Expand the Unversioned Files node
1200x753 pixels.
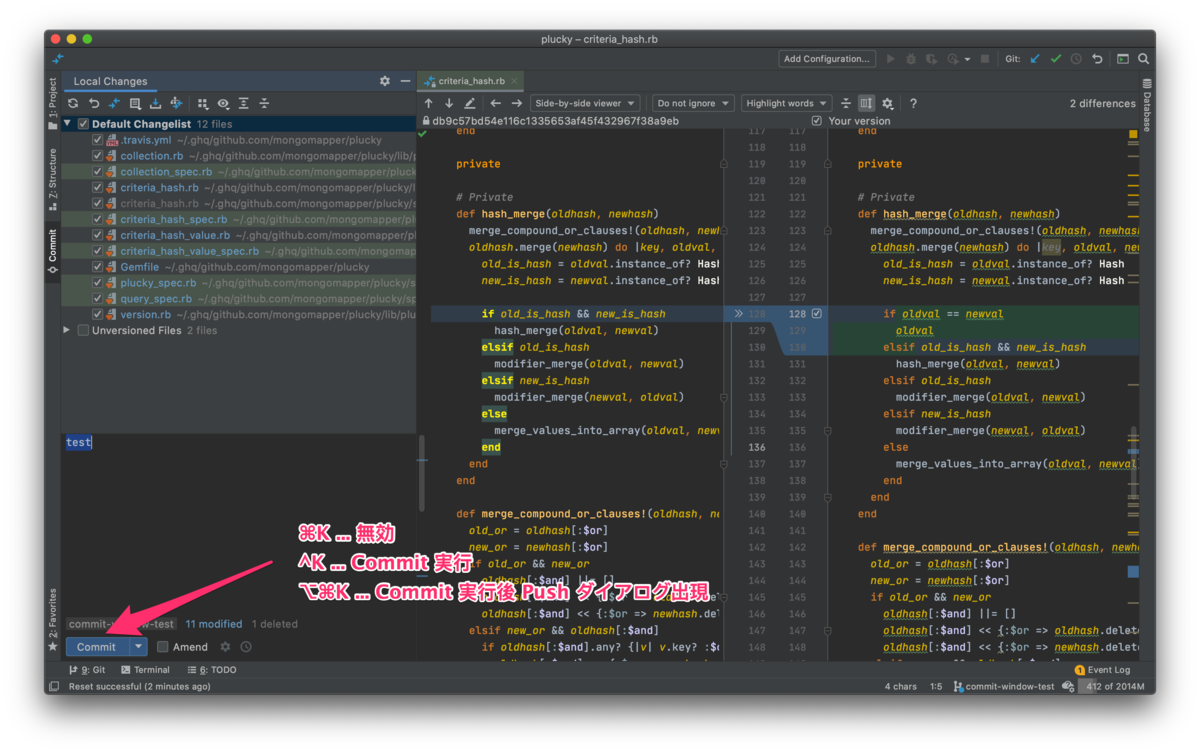click(68, 330)
